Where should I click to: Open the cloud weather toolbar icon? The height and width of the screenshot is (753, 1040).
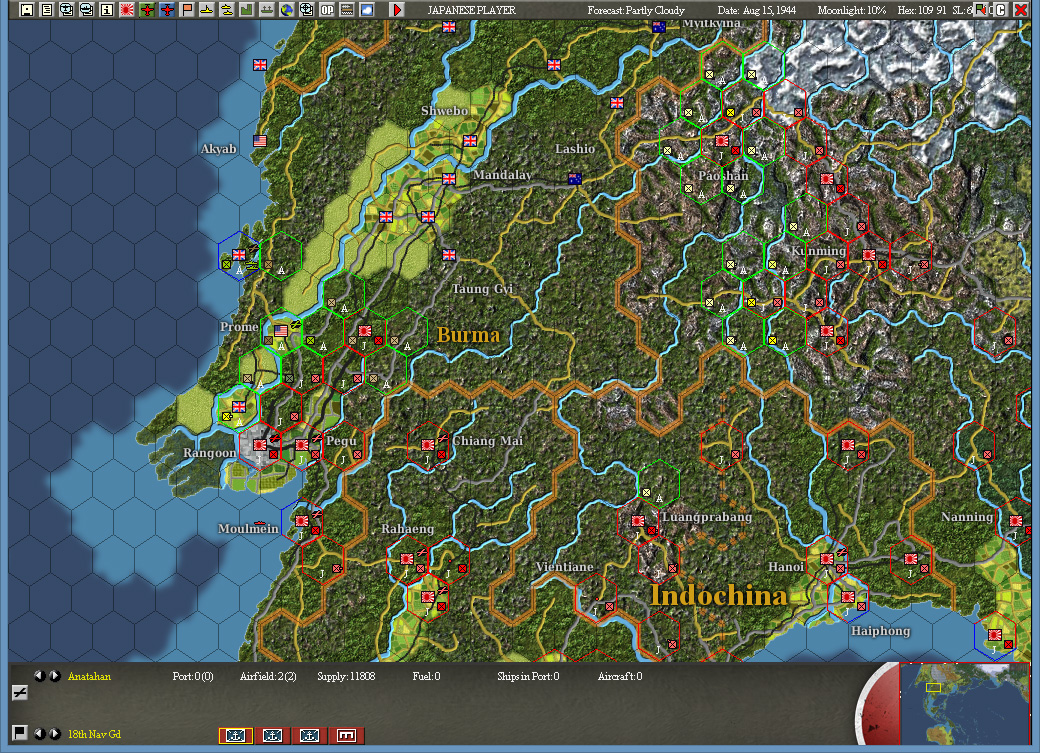367,10
